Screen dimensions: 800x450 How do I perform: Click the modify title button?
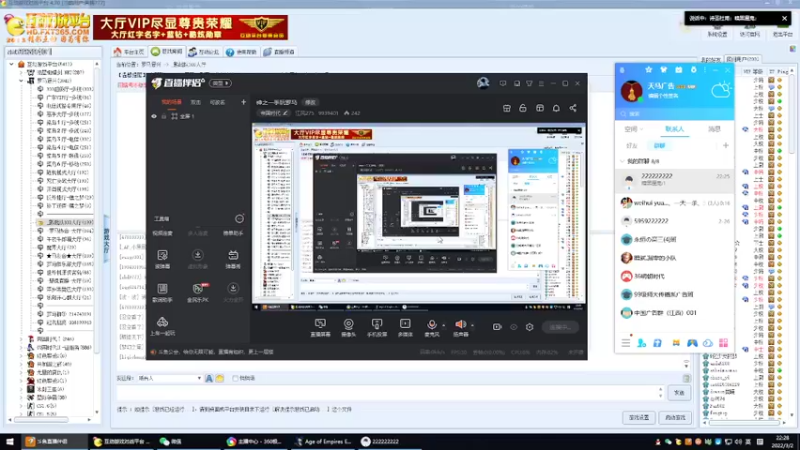(310, 103)
